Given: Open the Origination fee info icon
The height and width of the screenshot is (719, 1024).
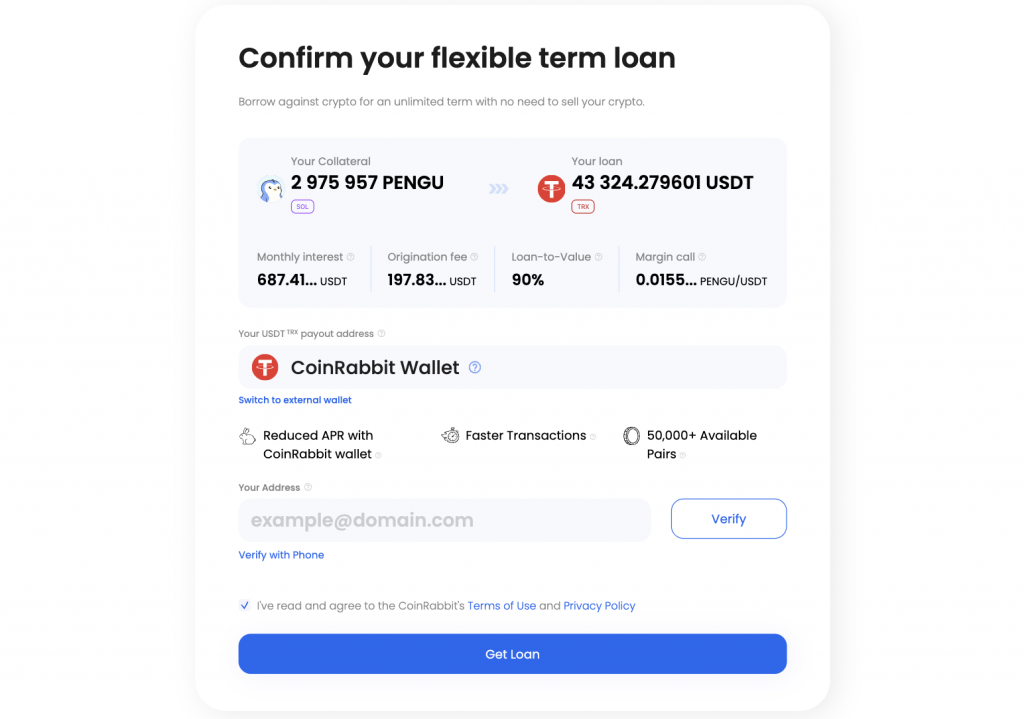Looking at the screenshot, I should pos(474,257).
